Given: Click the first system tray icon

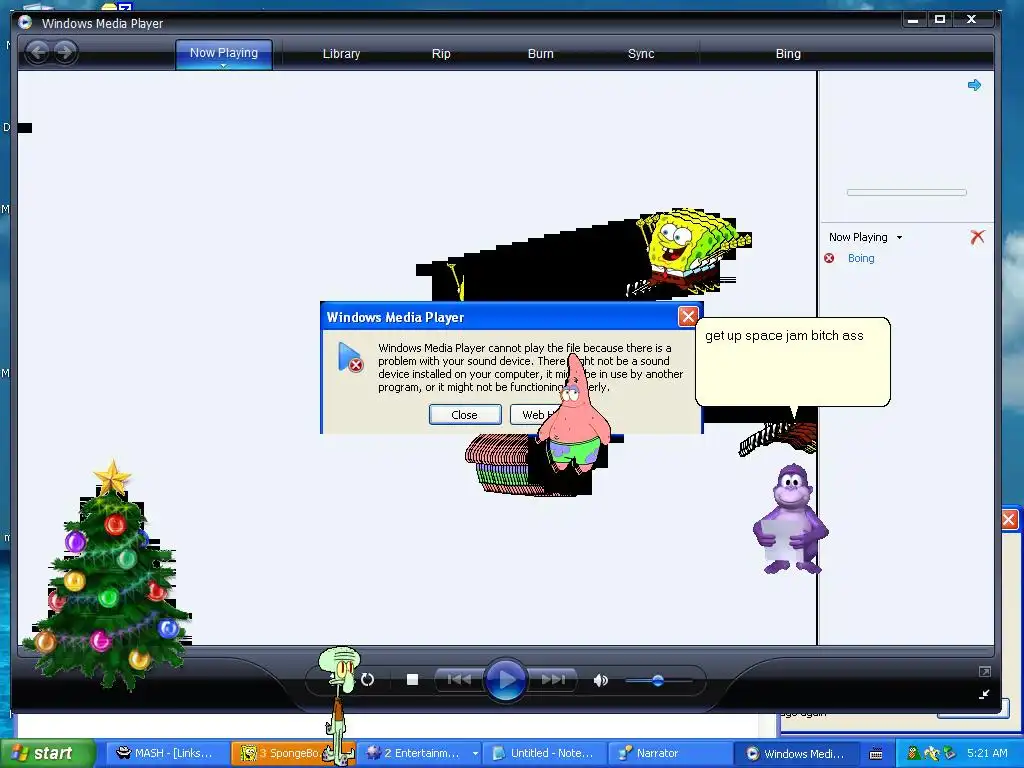Looking at the screenshot, I should coord(914,753).
